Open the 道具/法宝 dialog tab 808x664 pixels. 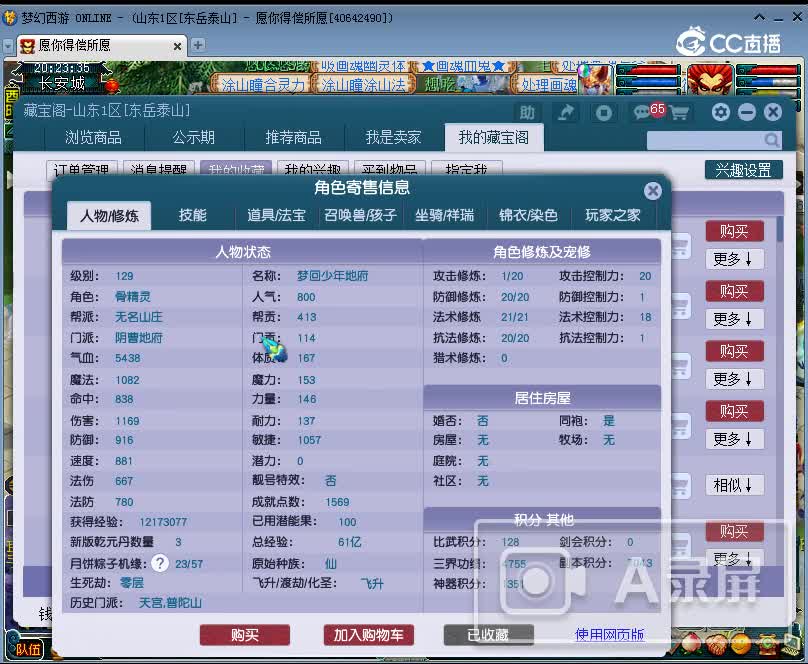click(276, 215)
